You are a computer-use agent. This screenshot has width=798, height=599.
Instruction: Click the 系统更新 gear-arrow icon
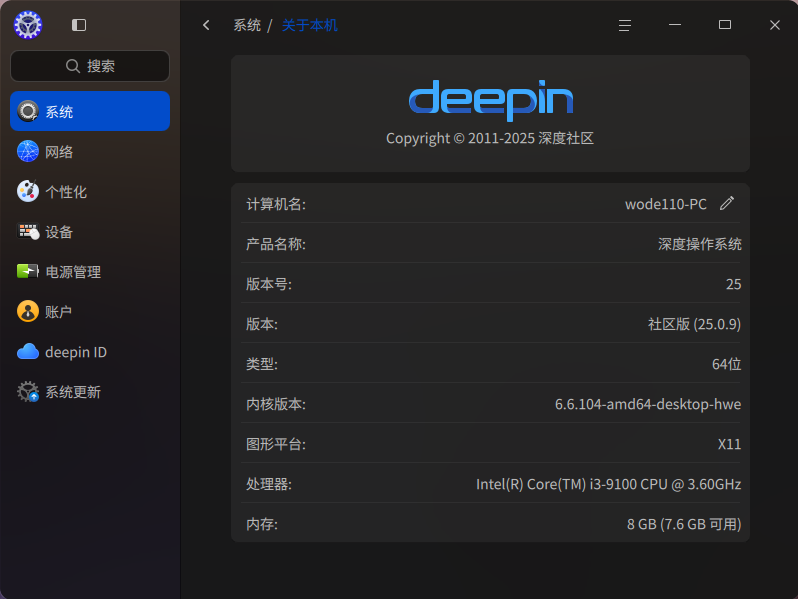pyautogui.click(x=28, y=391)
